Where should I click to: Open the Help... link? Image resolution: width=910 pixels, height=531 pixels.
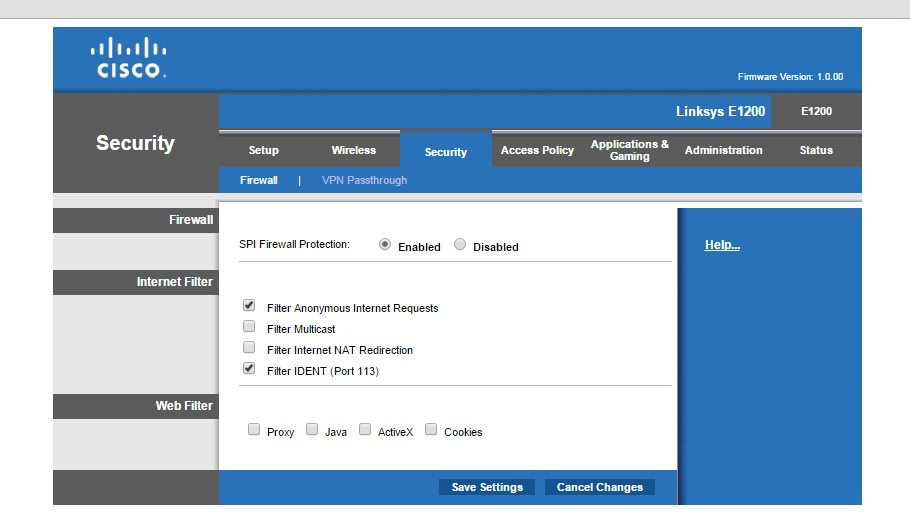[x=722, y=244]
